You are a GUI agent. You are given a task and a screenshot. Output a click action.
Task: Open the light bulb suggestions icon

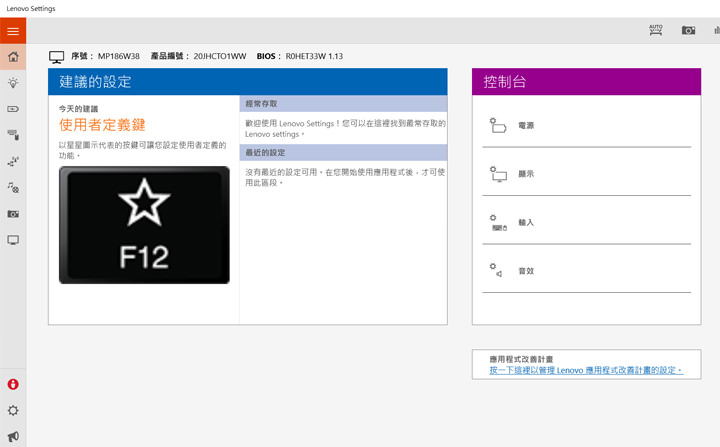coord(13,83)
